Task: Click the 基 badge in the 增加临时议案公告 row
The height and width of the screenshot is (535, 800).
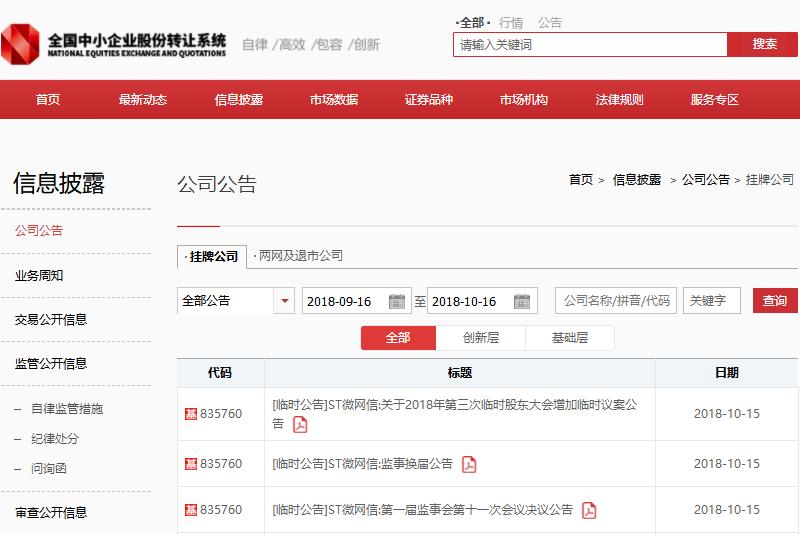Action: (x=191, y=414)
